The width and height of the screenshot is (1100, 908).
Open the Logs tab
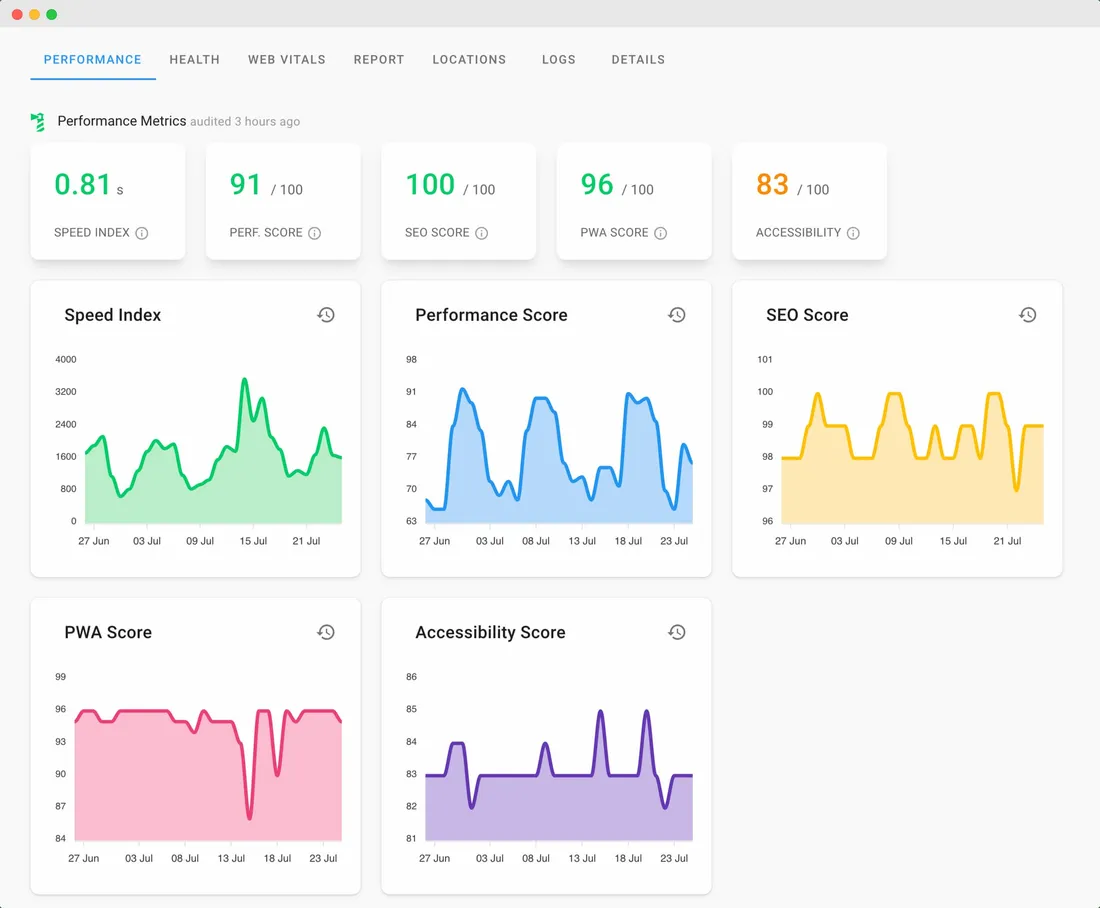coord(559,60)
